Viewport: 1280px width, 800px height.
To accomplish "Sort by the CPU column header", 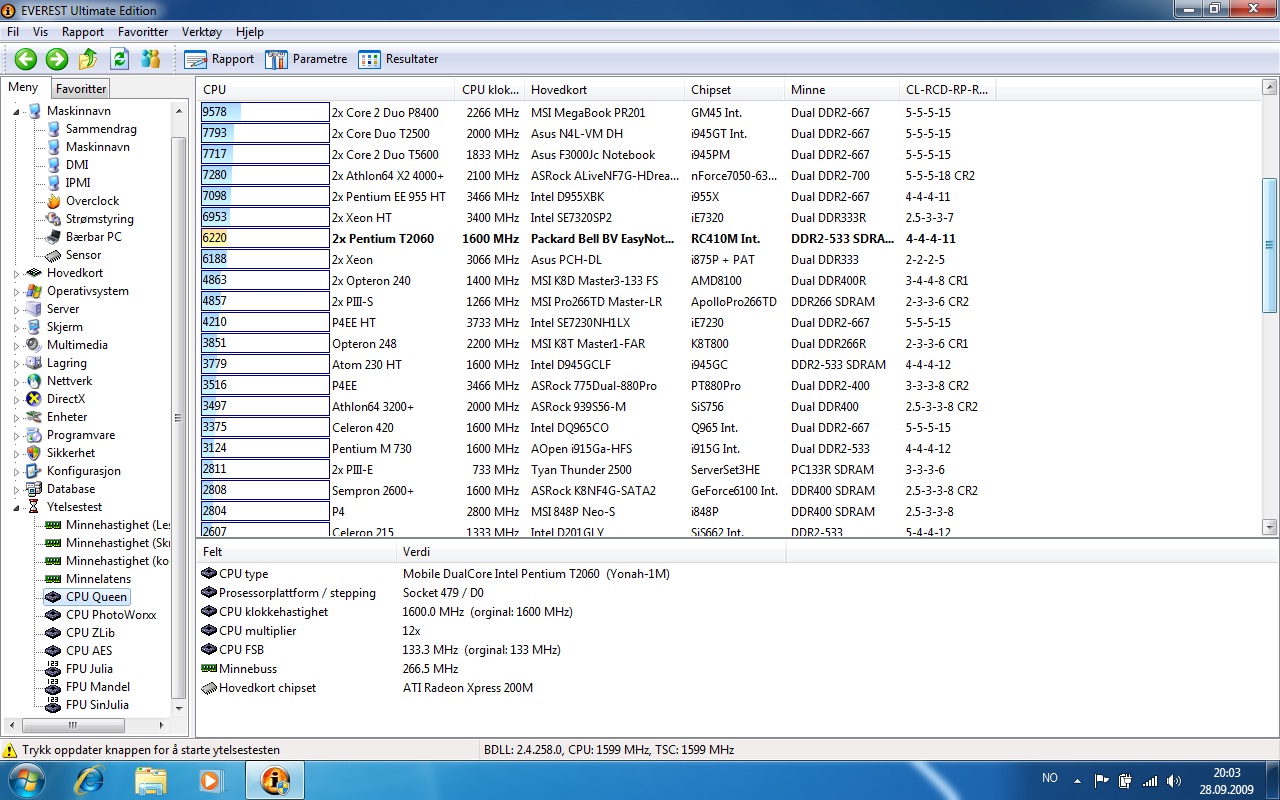I will (x=325, y=90).
